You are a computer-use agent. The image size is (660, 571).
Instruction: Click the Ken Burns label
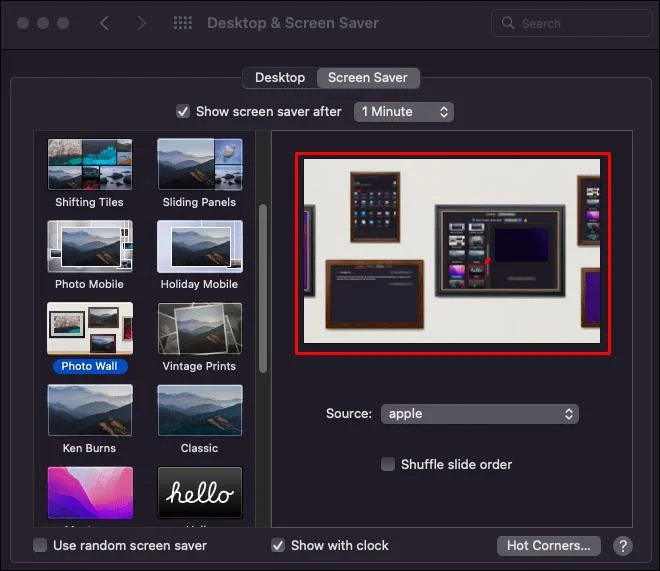pos(89,448)
